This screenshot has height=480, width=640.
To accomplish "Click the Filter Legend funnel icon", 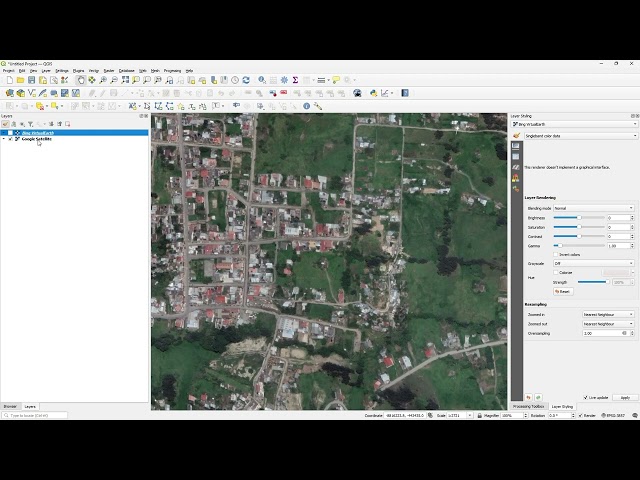I will click(31, 124).
